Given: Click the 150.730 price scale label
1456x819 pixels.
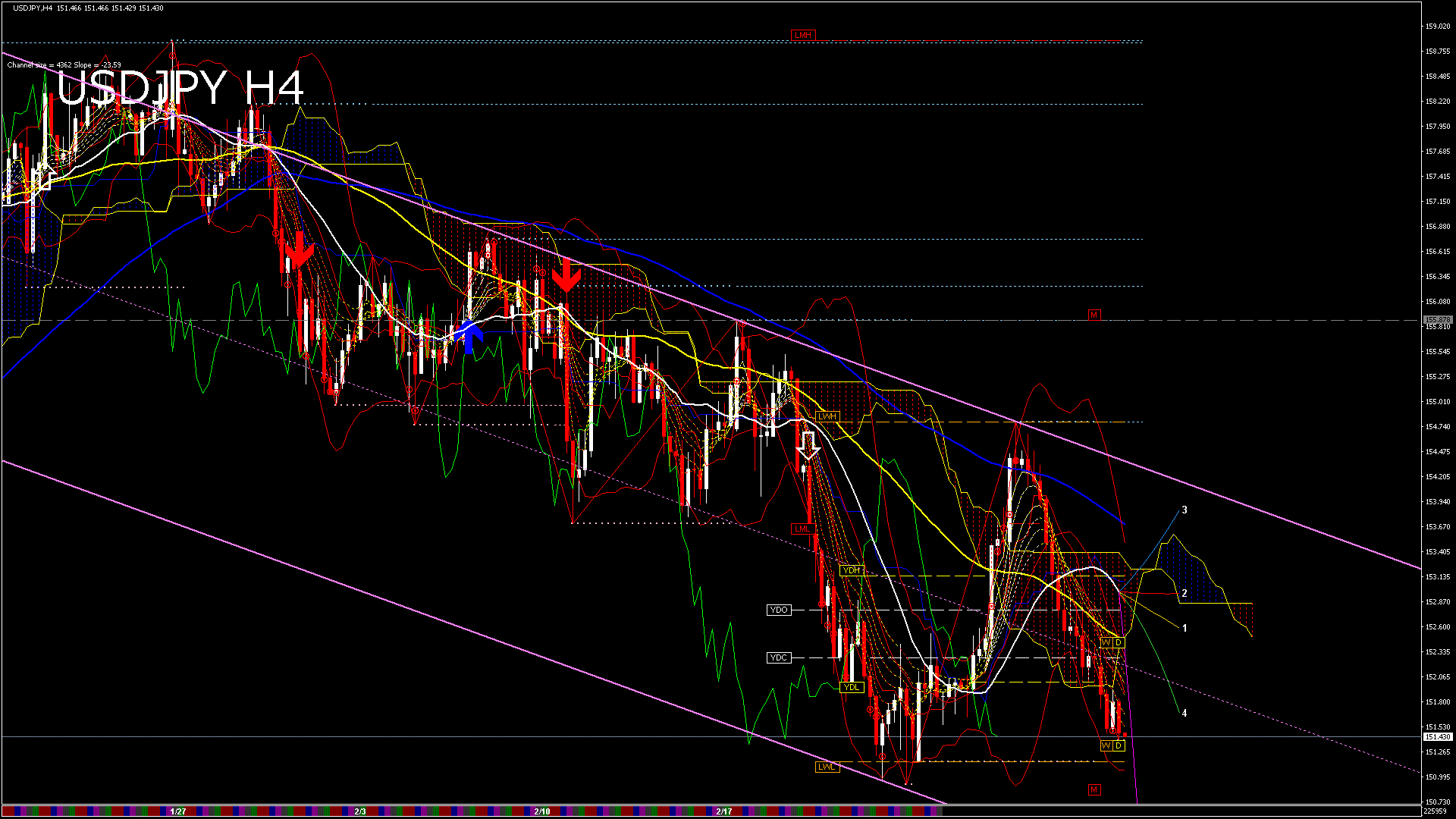Looking at the screenshot, I should [x=1438, y=802].
